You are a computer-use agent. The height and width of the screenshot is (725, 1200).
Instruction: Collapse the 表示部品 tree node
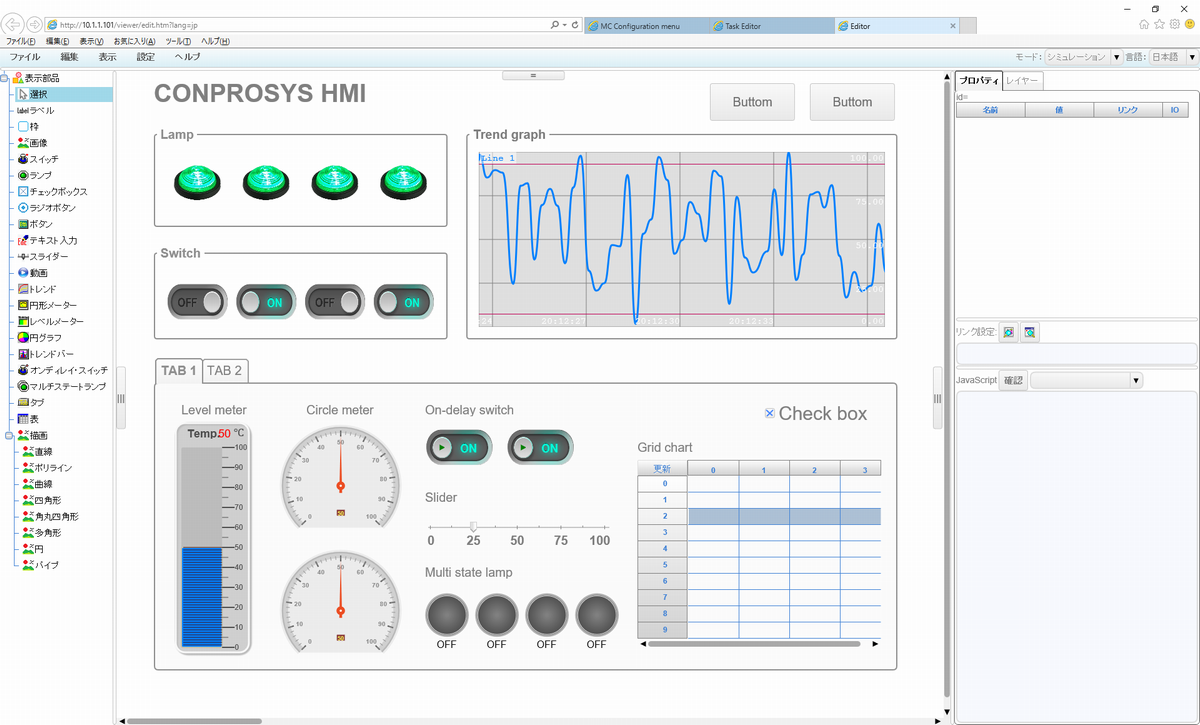coord(5,78)
